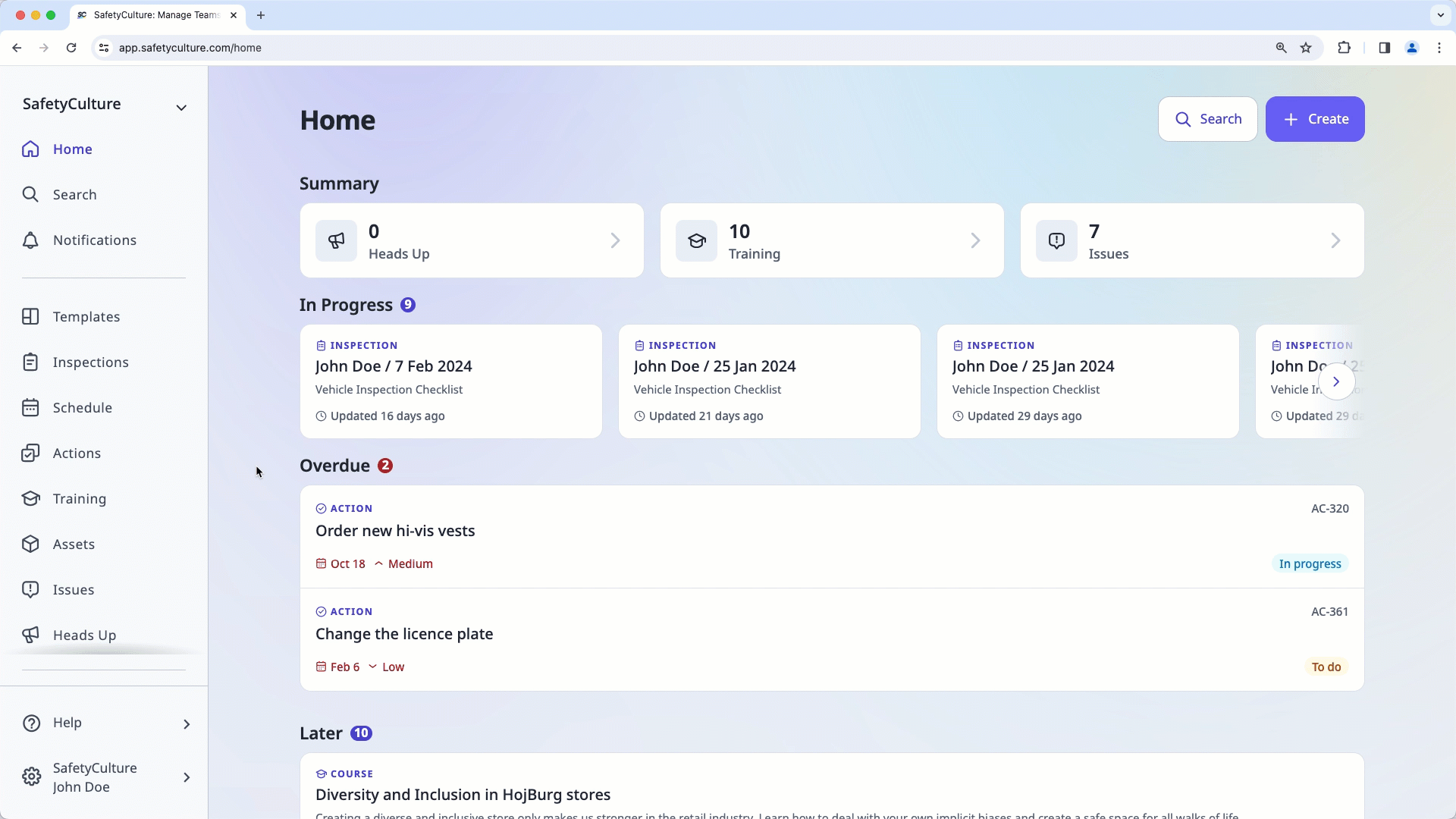Open the browser tab search dropdown

tap(1440, 15)
